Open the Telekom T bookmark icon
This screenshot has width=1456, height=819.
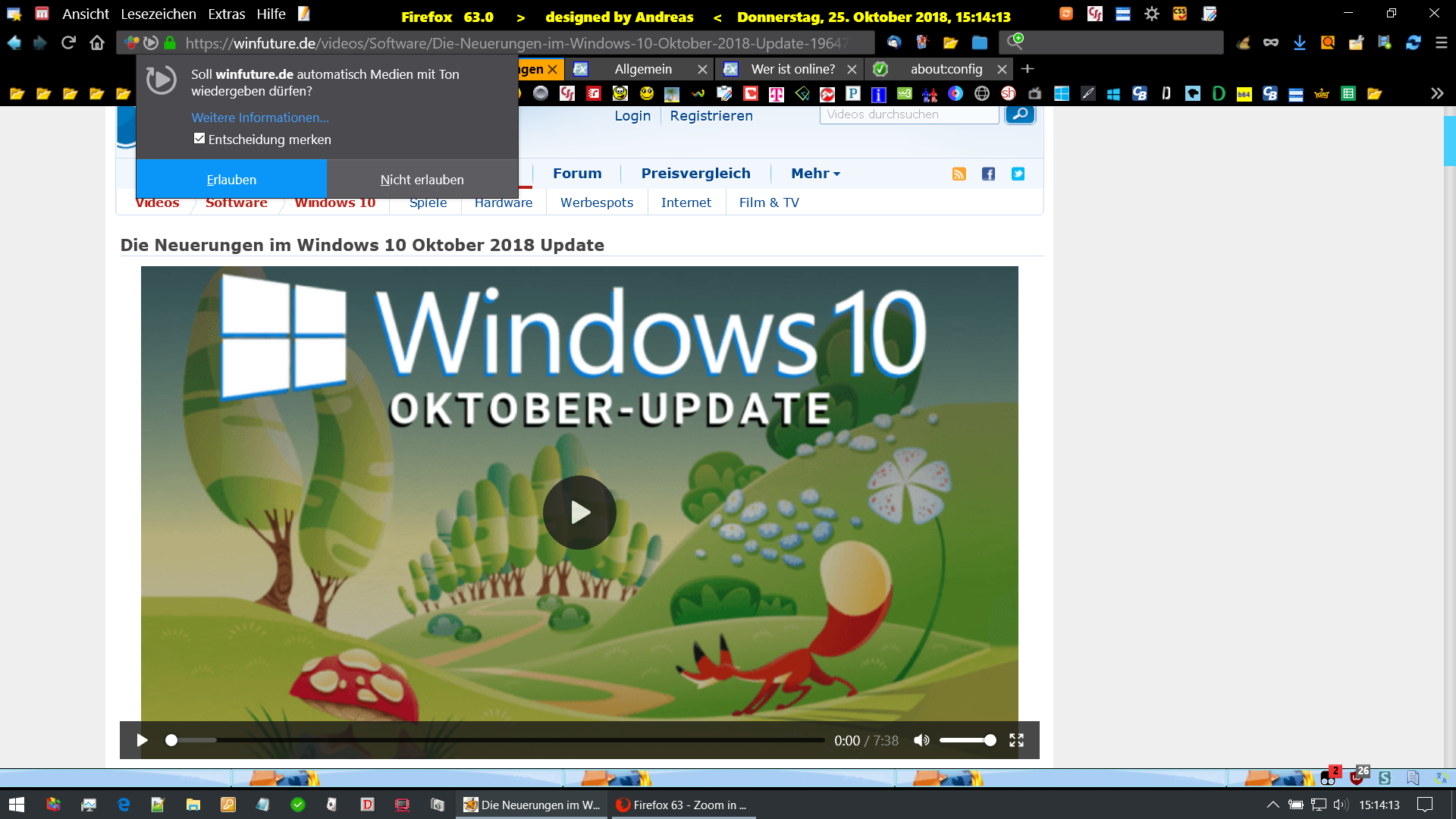776,94
